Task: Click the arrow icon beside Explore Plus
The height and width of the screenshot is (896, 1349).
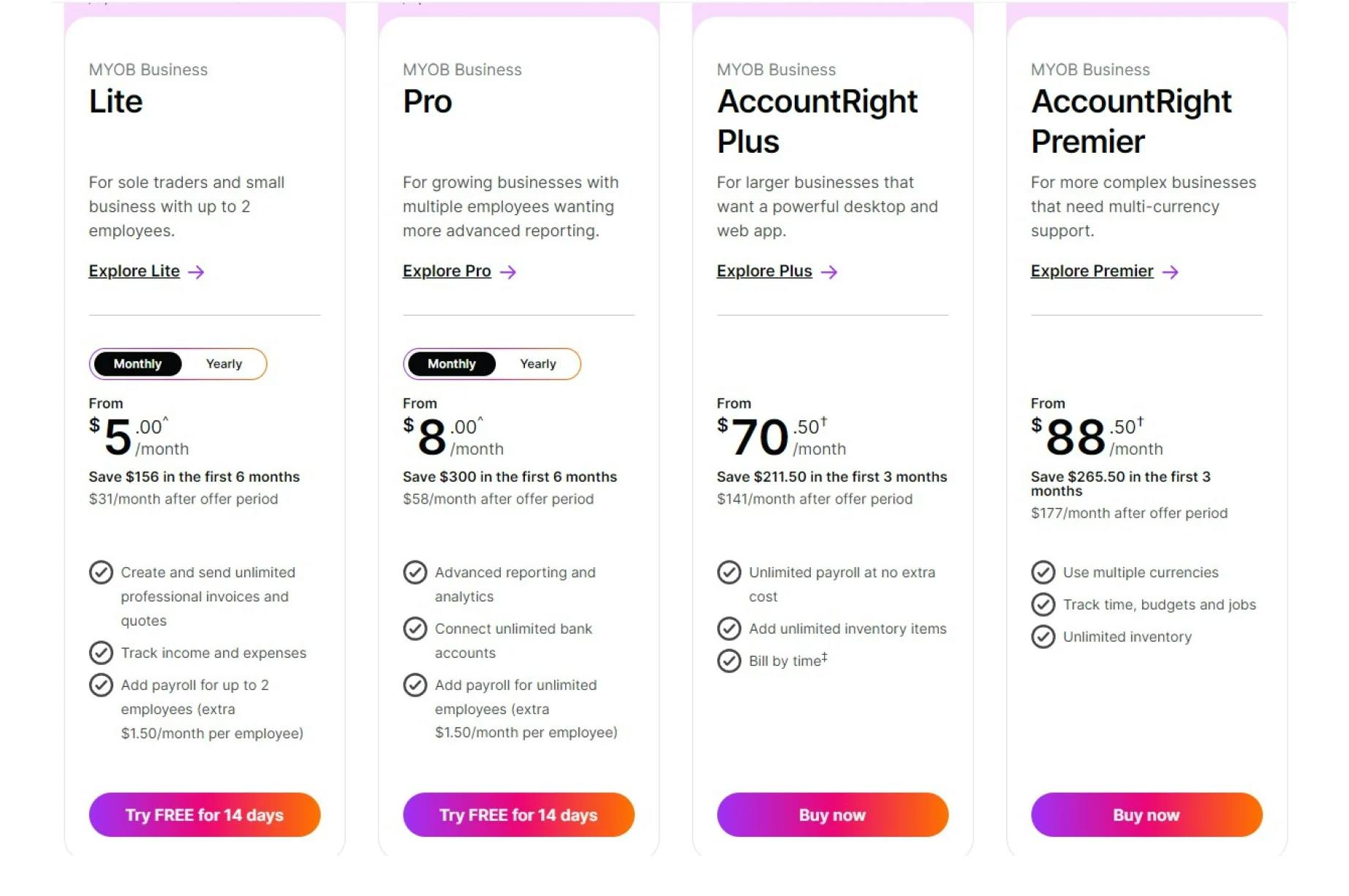Action: click(829, 272)
